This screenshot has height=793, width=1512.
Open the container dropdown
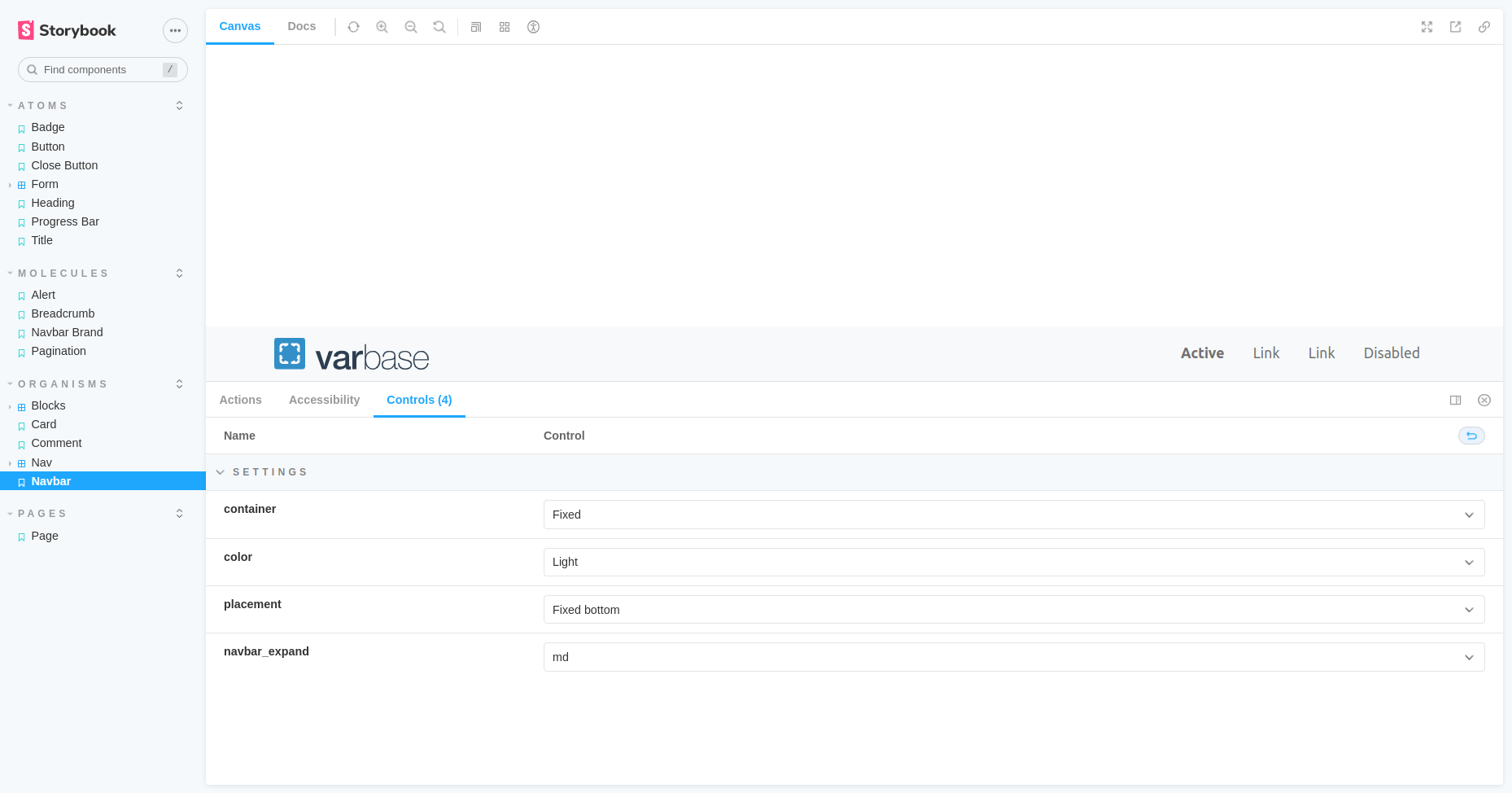point(1013,515)
